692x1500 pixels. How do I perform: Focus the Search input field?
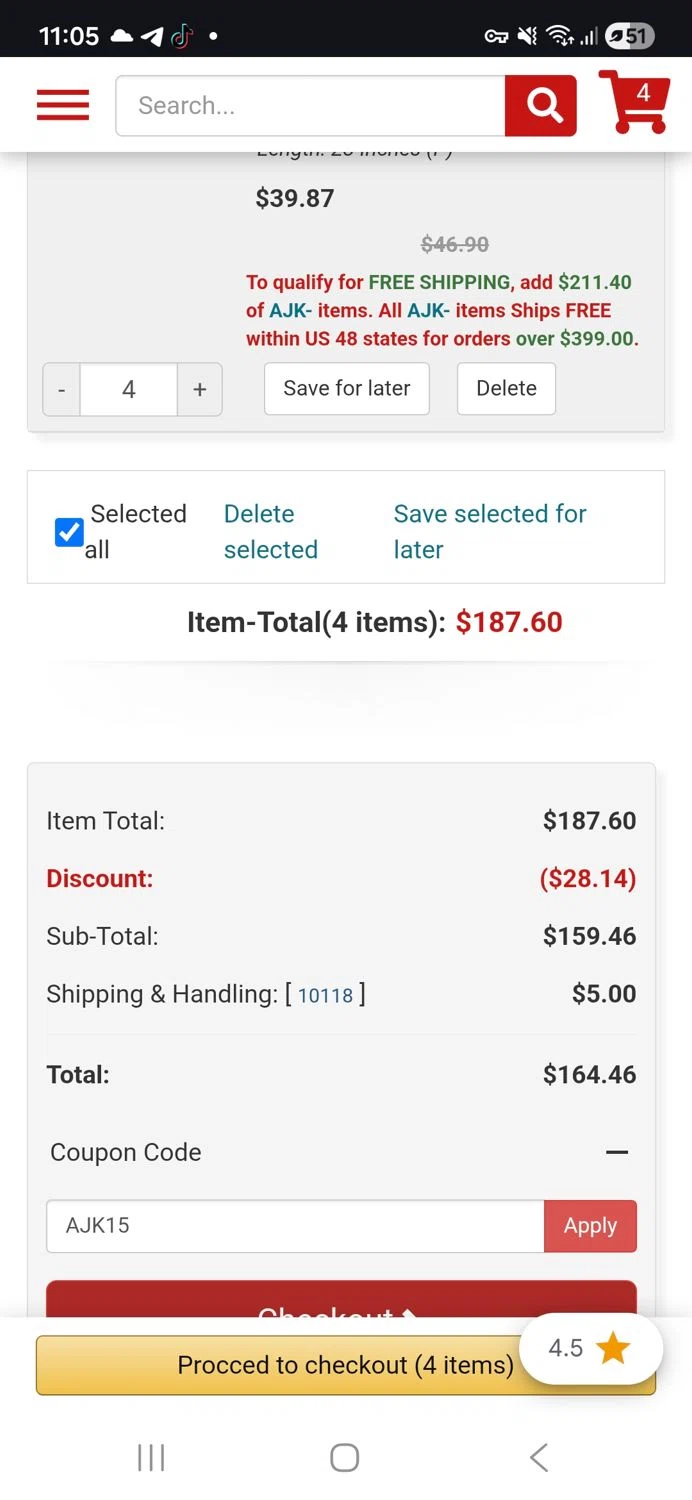point(310,105)
